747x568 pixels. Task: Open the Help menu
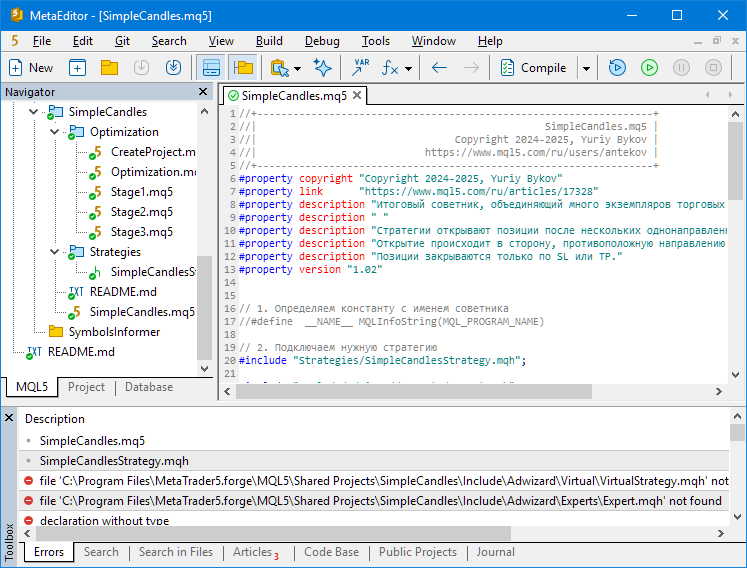(x=490, y=41)
